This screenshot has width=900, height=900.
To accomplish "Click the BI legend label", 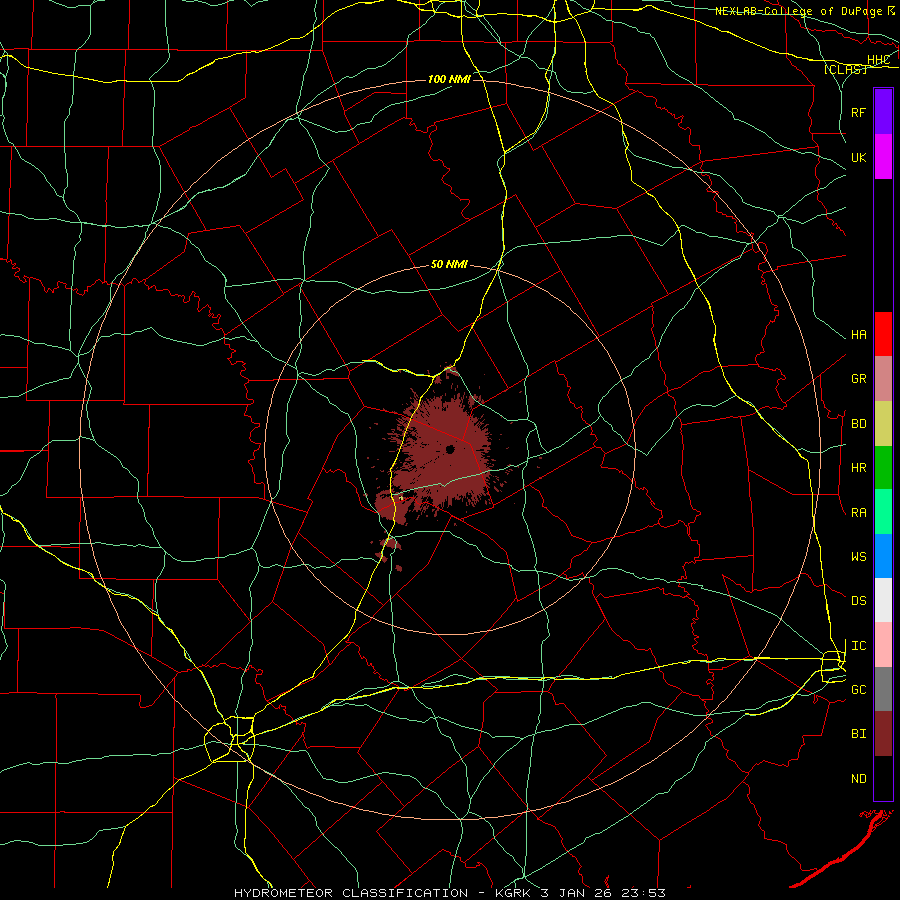I will click(858, 734).
